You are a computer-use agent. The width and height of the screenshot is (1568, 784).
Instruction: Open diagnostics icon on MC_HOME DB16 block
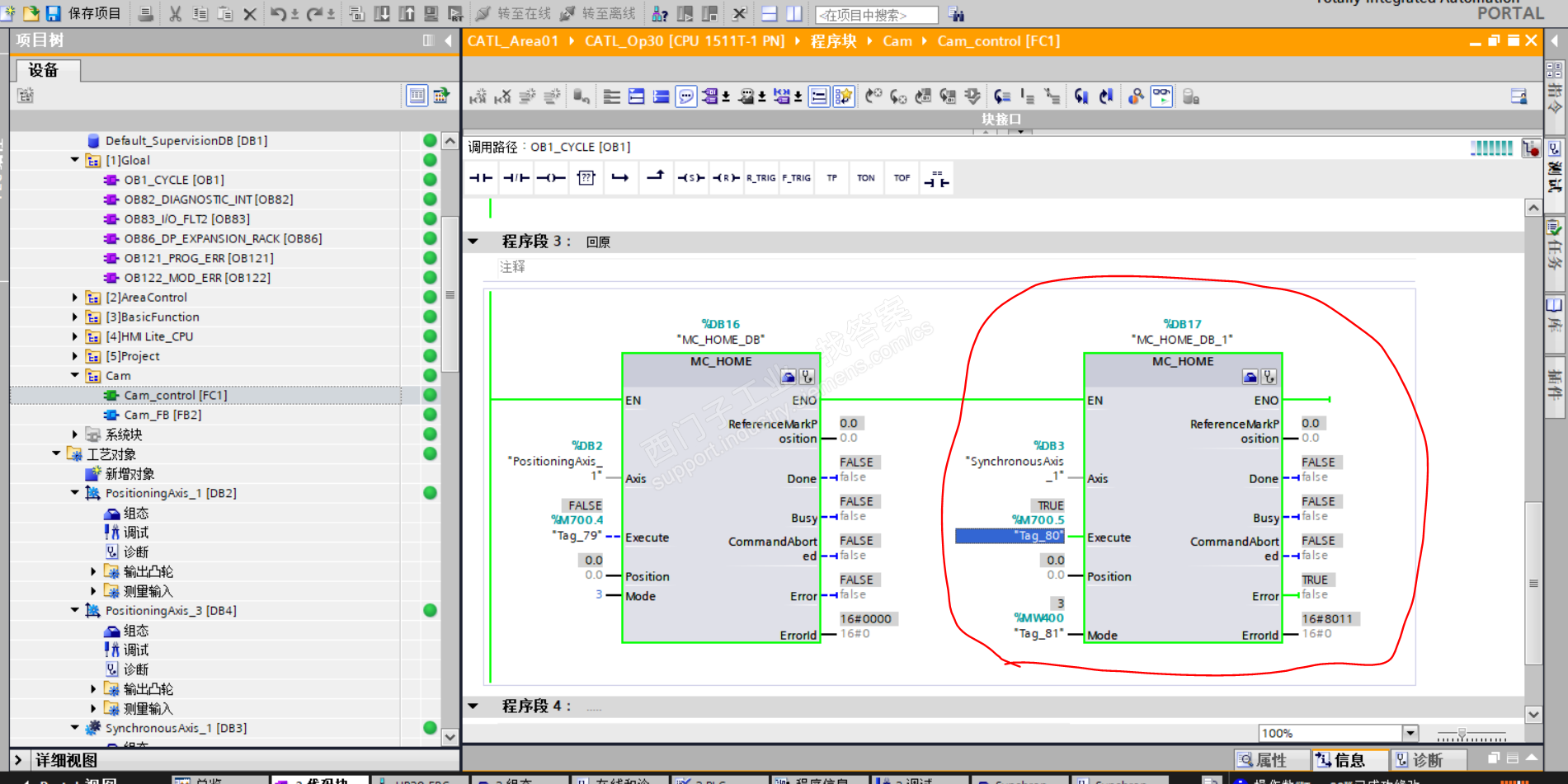[807, 377]
